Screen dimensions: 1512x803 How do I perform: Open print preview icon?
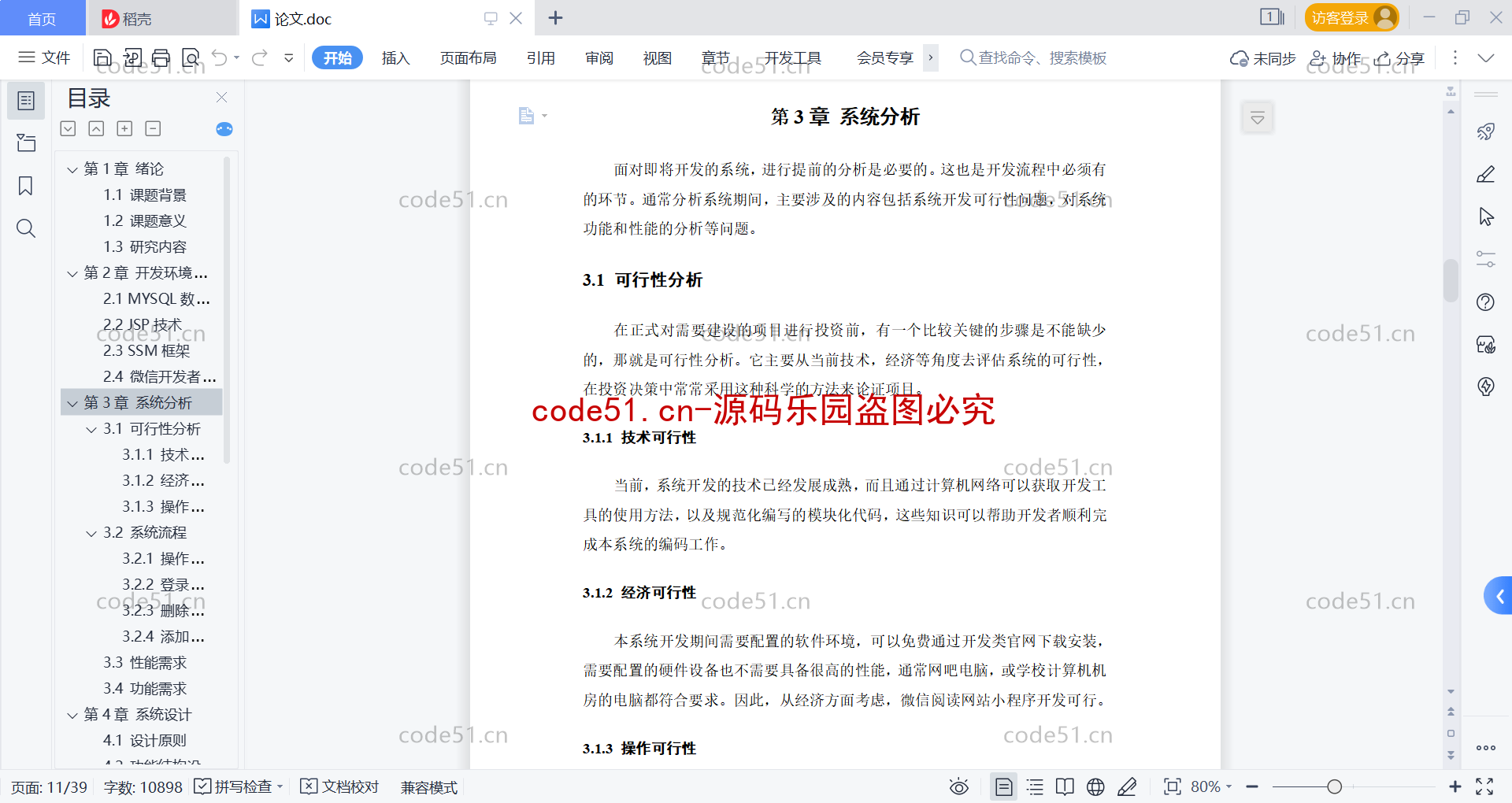[x=191, y=57]
